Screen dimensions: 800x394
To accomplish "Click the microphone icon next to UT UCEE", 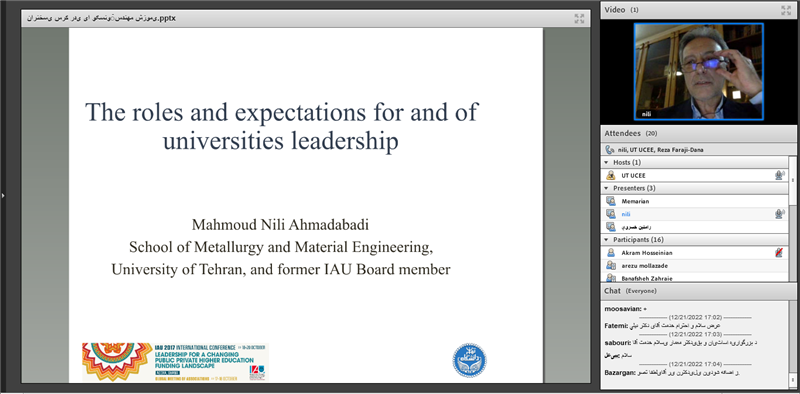I will pyautogui.click(x=779, y=176).
